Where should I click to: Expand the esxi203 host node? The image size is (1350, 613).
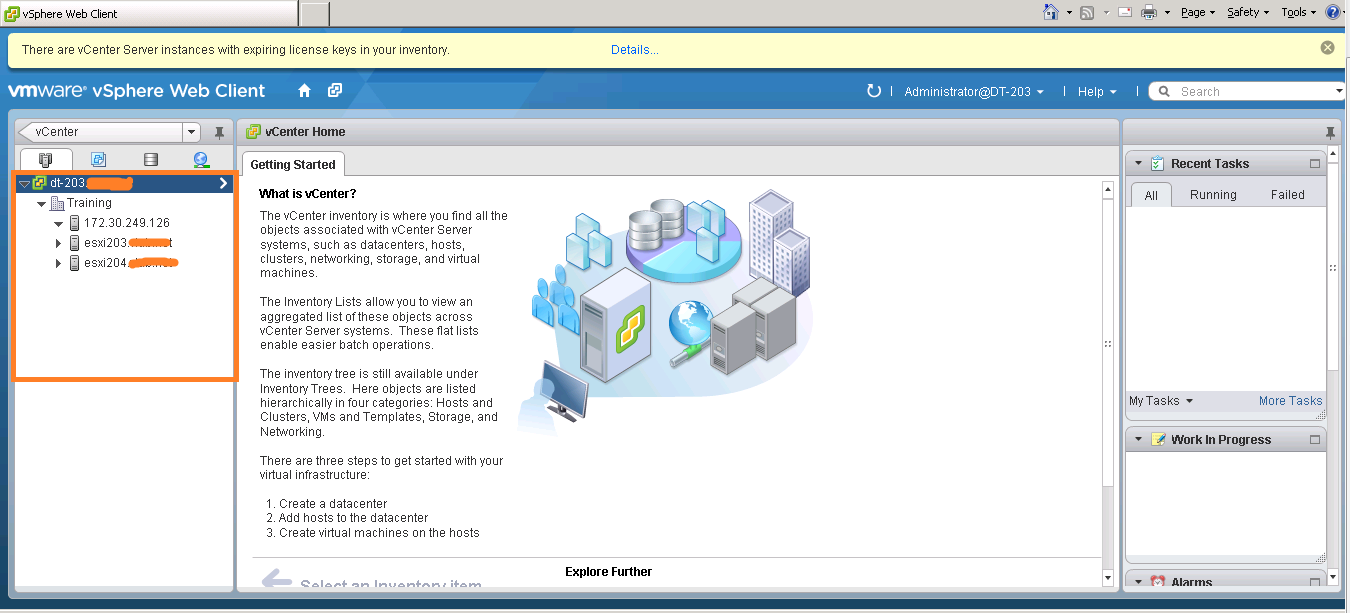point(58,242)
